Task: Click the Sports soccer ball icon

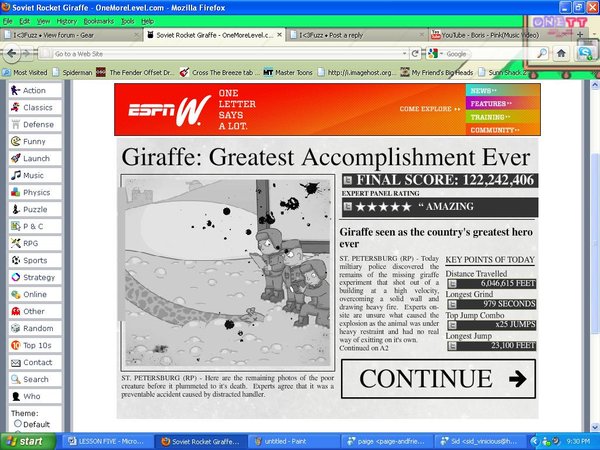Action: tap(14, 260)
